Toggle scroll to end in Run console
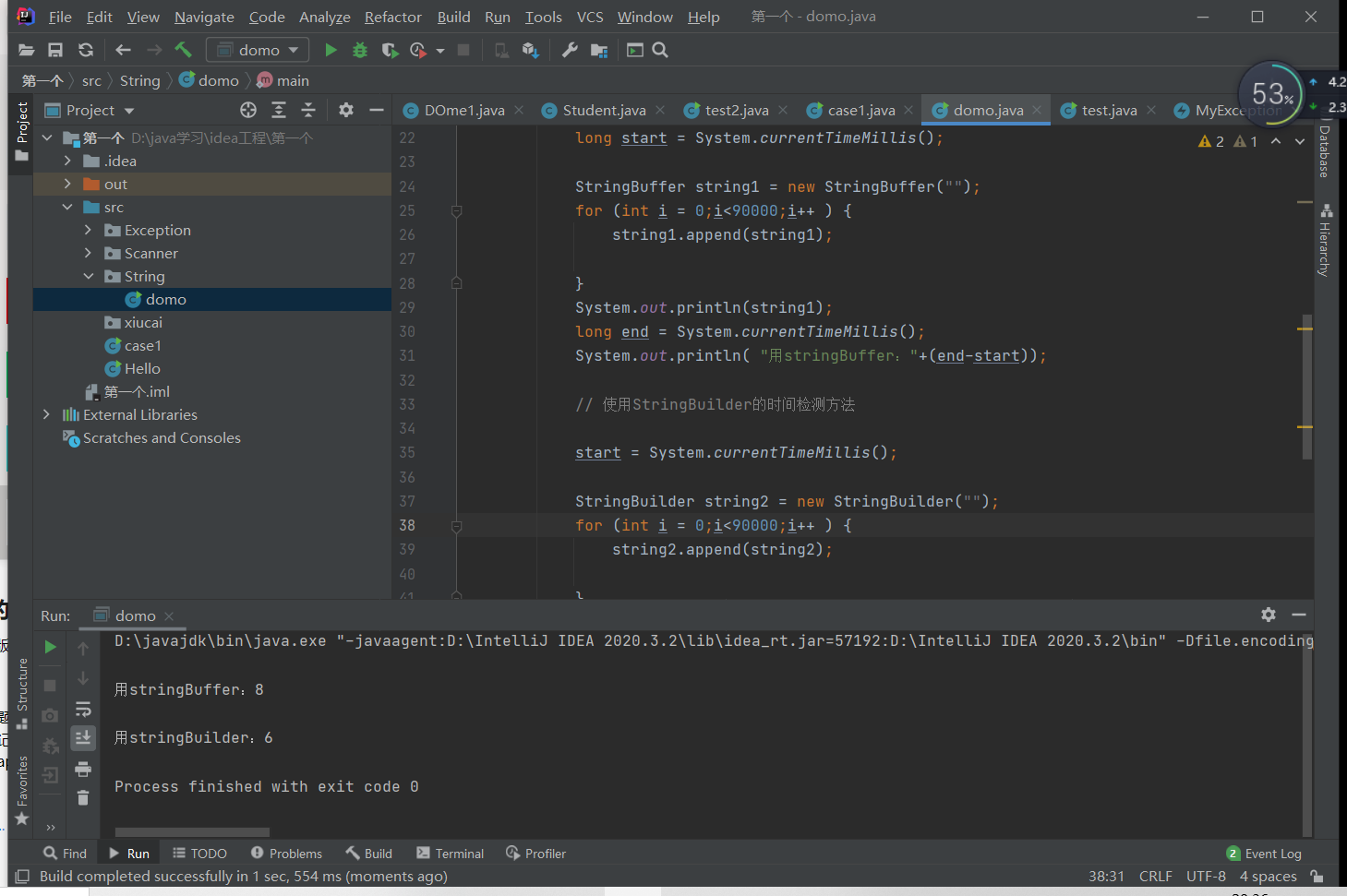Screen dimensions: 1347x896 coord(83,737)
